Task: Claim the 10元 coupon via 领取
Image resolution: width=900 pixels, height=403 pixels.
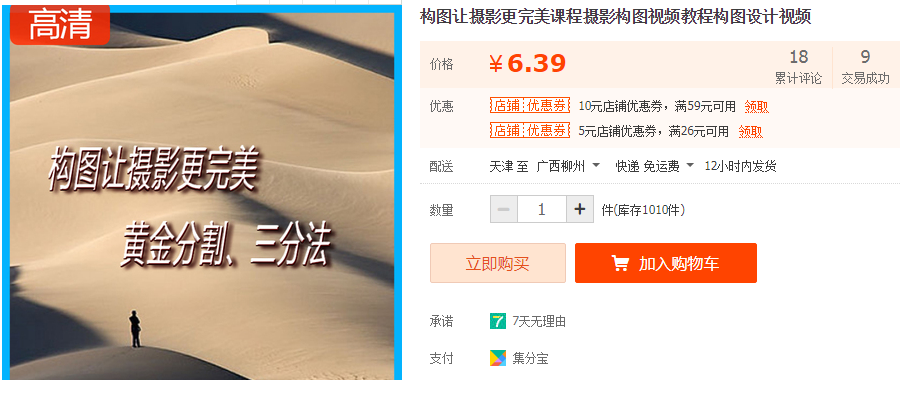Action: tap(757, 106)
